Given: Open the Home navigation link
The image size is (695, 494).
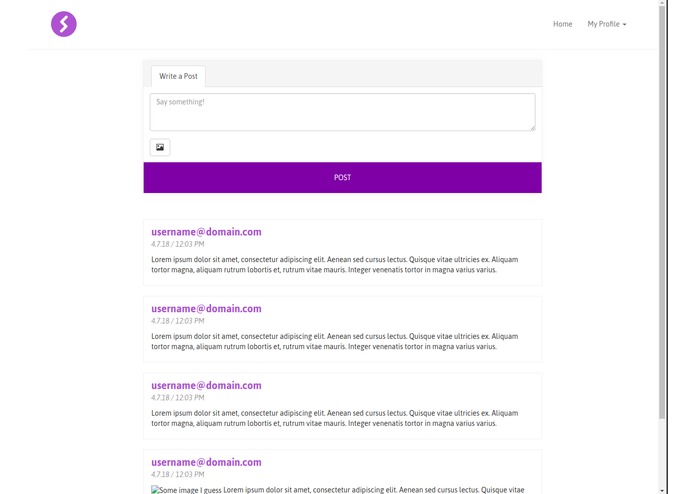Looking at the screenshot, I should click(562, 24).
